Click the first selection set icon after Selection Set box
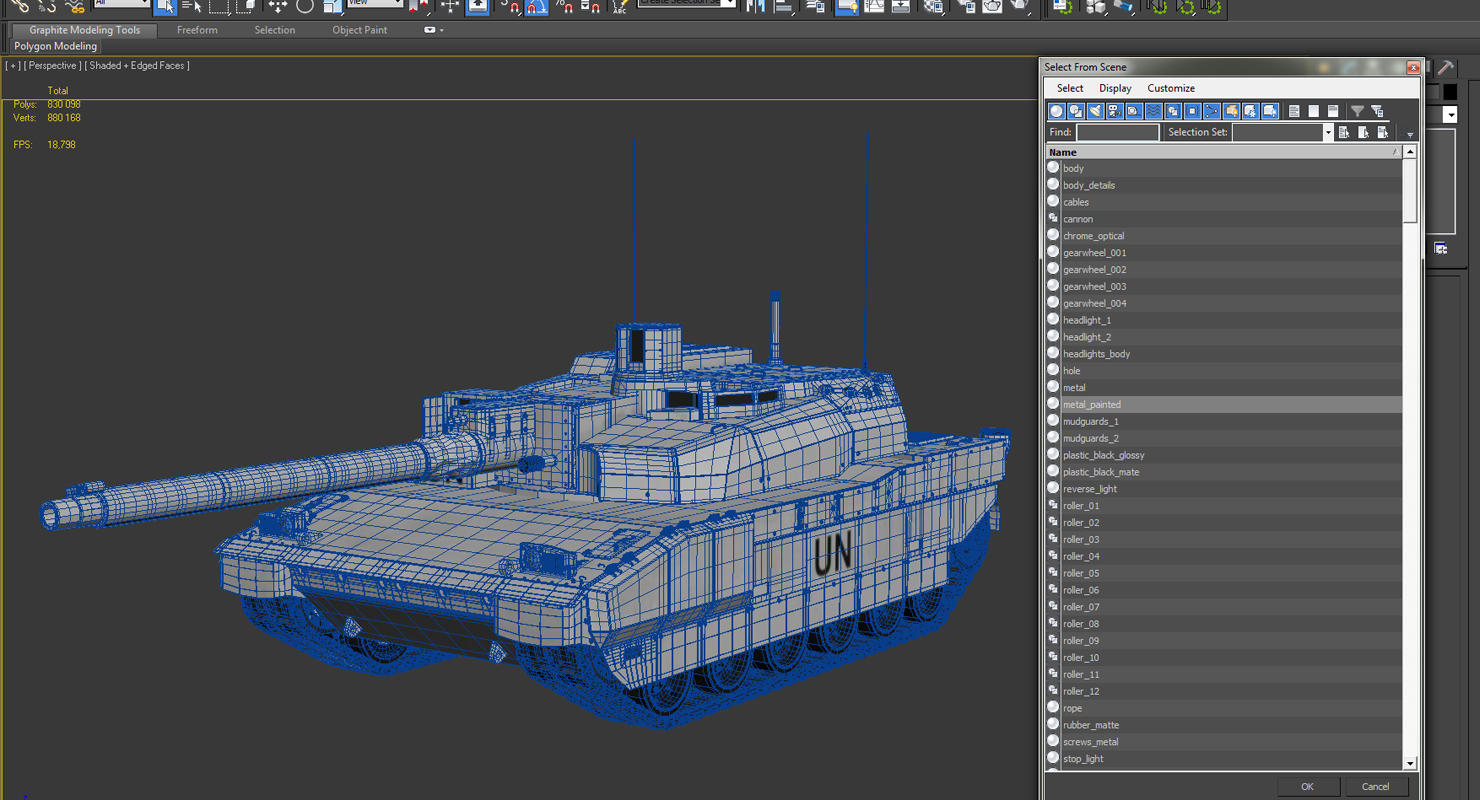The width and height of the screenshot is (1480, 800). coord(1344,133)
